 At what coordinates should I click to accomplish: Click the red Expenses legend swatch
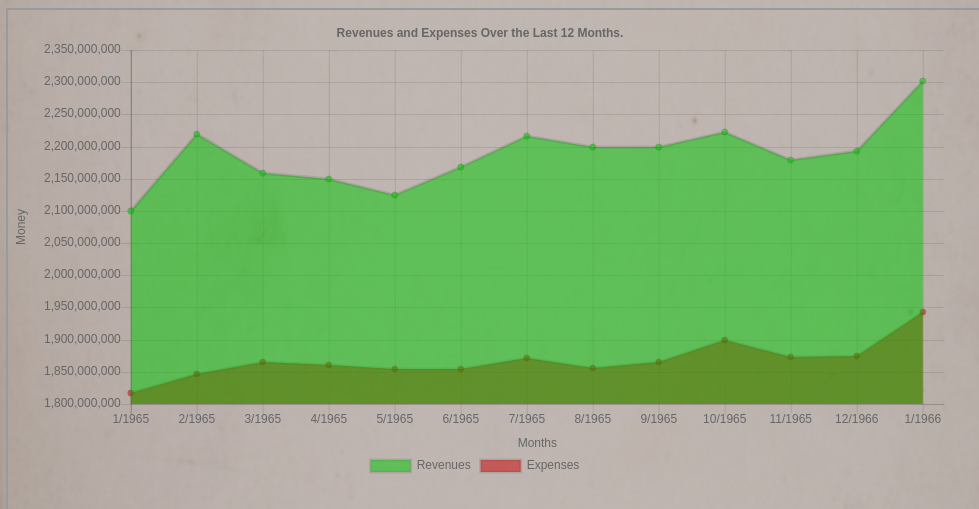[500, 466]
